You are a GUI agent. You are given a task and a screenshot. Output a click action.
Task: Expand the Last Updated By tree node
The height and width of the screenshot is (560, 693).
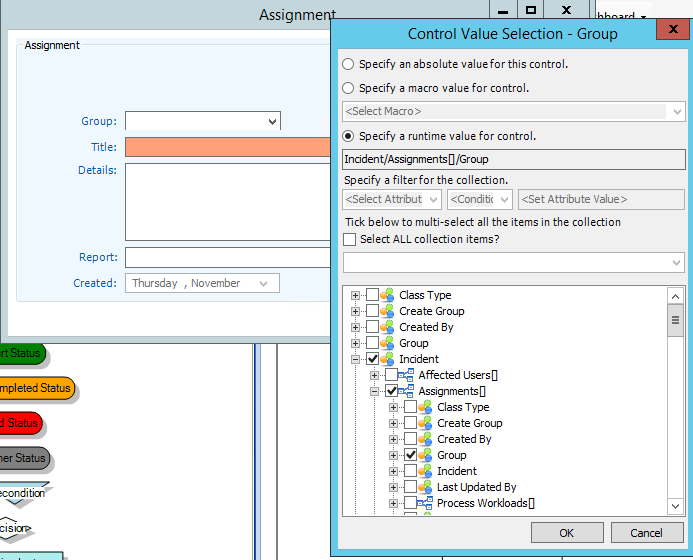coord(393,487)
